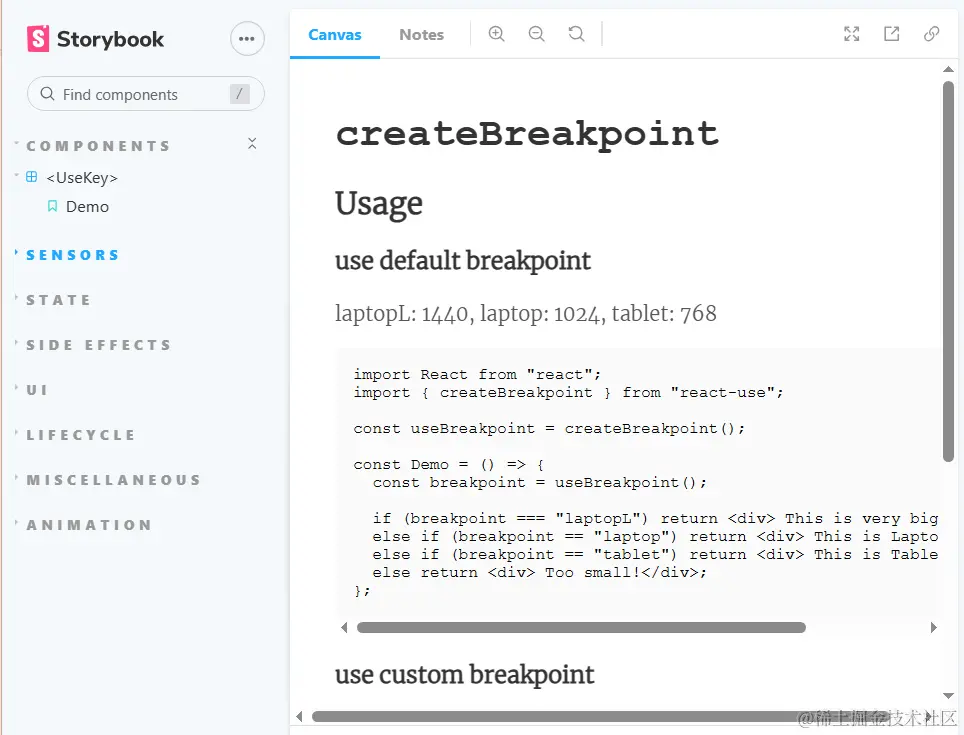964x735 pixels.
Task: Click the bottom page horizontal scrollbar thumb
Action: pyautogui.click(x=599, y=717)
